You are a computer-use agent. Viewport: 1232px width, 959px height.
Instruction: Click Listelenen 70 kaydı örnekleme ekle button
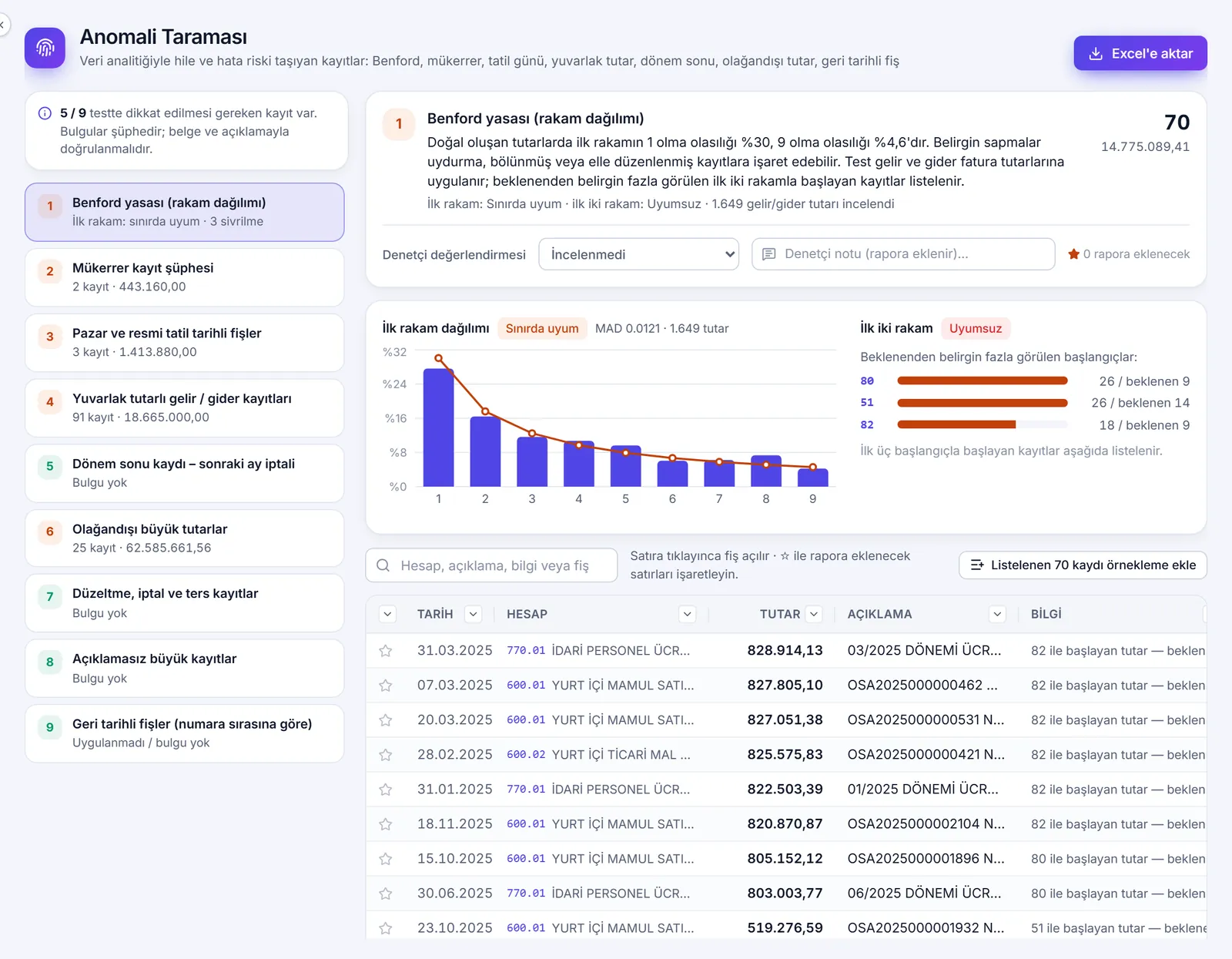1083,565
